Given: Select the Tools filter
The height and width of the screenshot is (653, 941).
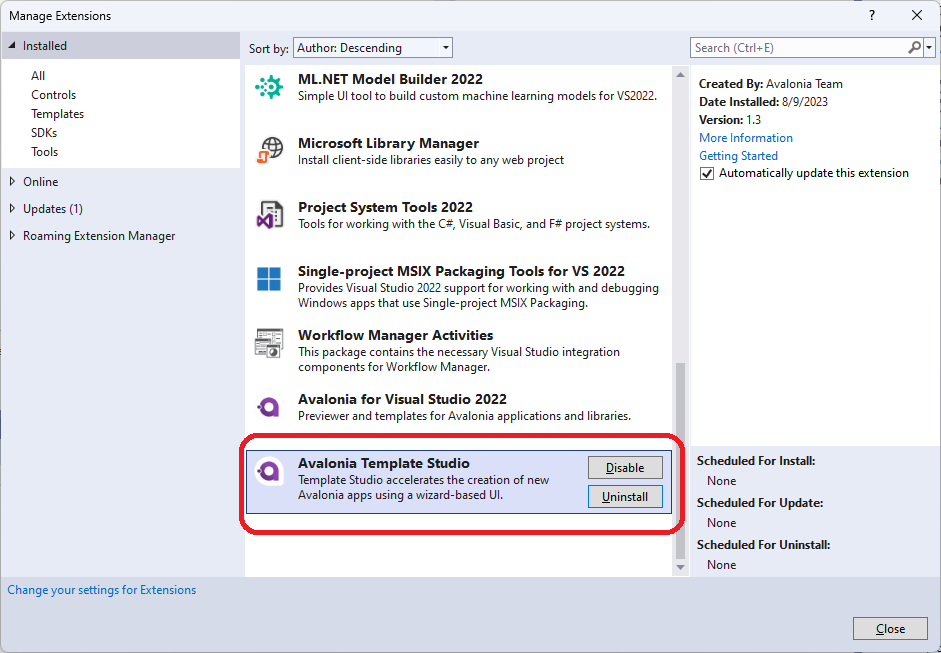Looking at the screenshot, I should [x=44, y=152].
